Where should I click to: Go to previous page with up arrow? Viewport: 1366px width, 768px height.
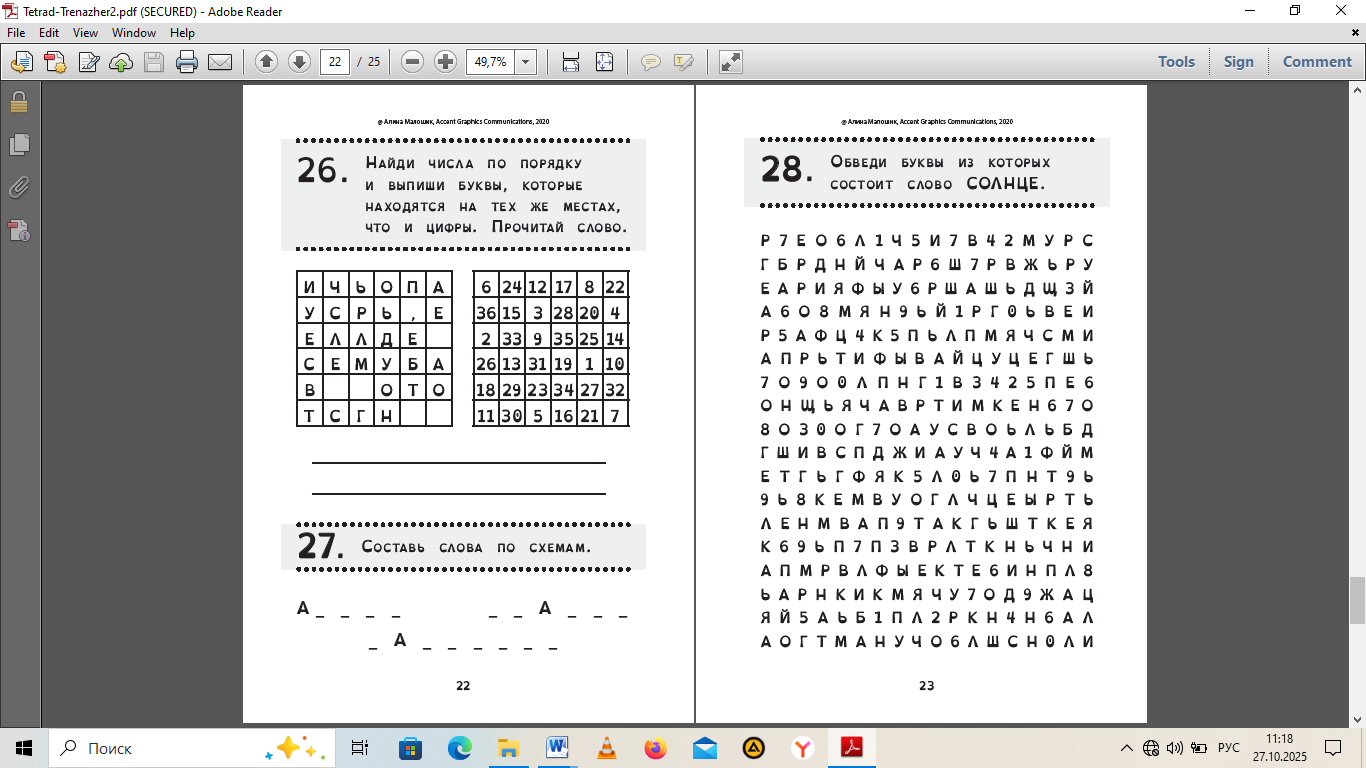click(x=266, y=62)
